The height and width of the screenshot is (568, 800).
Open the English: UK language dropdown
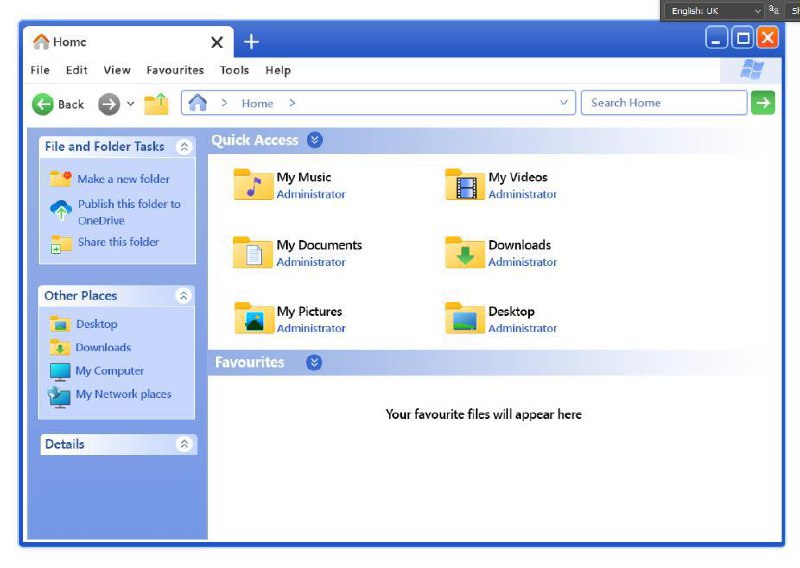714,11
